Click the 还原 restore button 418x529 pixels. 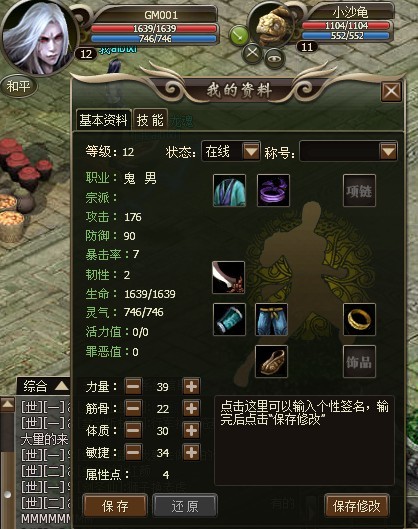coord(185,506)
